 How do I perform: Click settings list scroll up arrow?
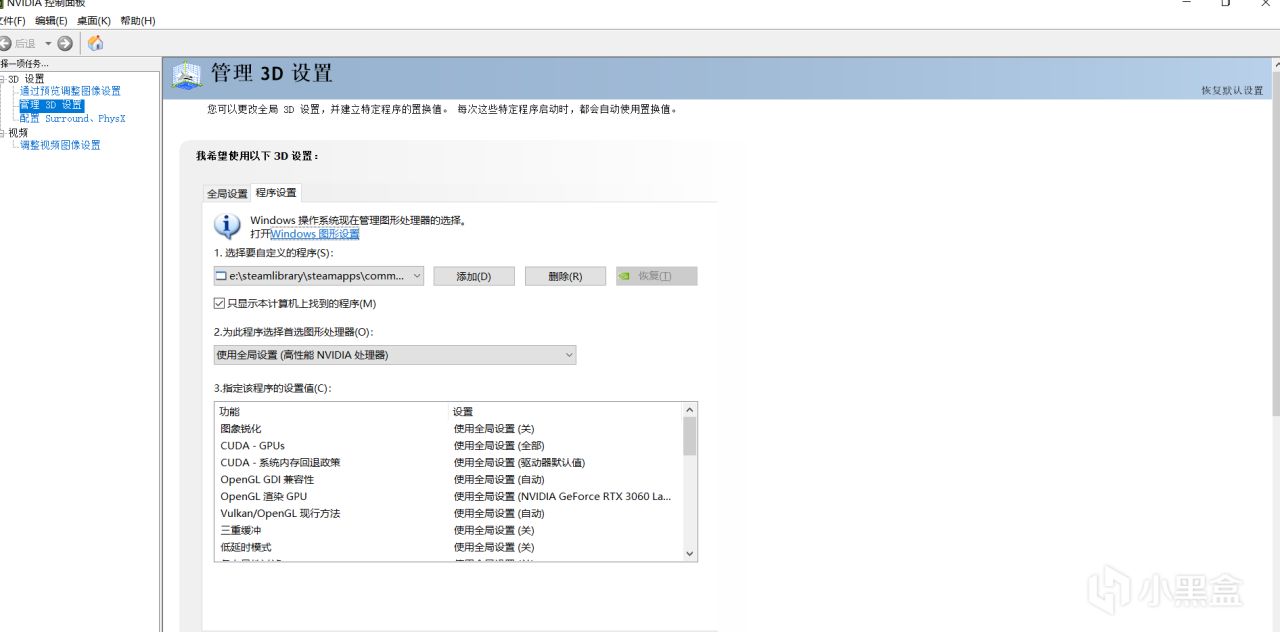(689, 410)
